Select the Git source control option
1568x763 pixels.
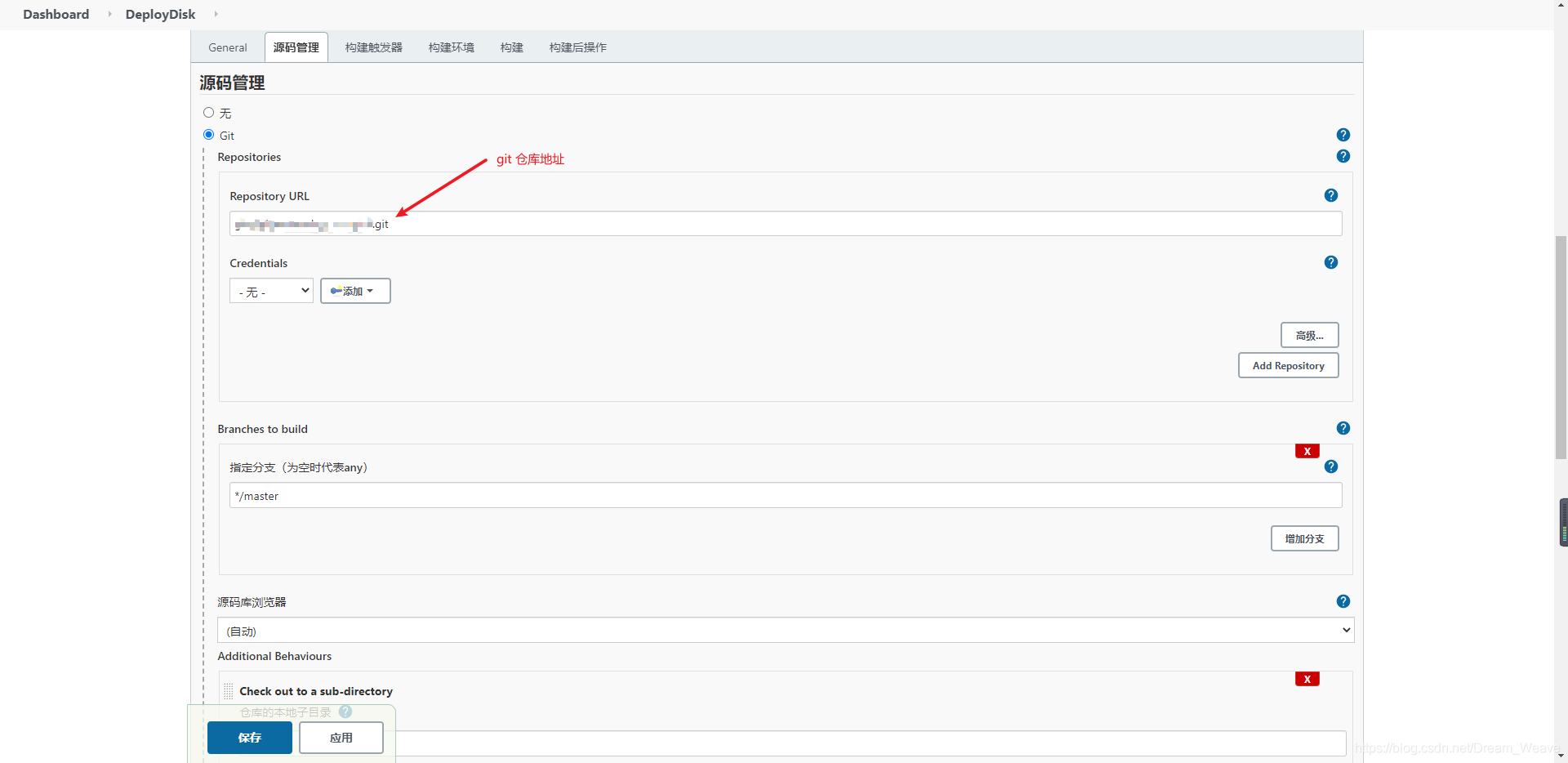pyautogui.click(x=209, y=135)
